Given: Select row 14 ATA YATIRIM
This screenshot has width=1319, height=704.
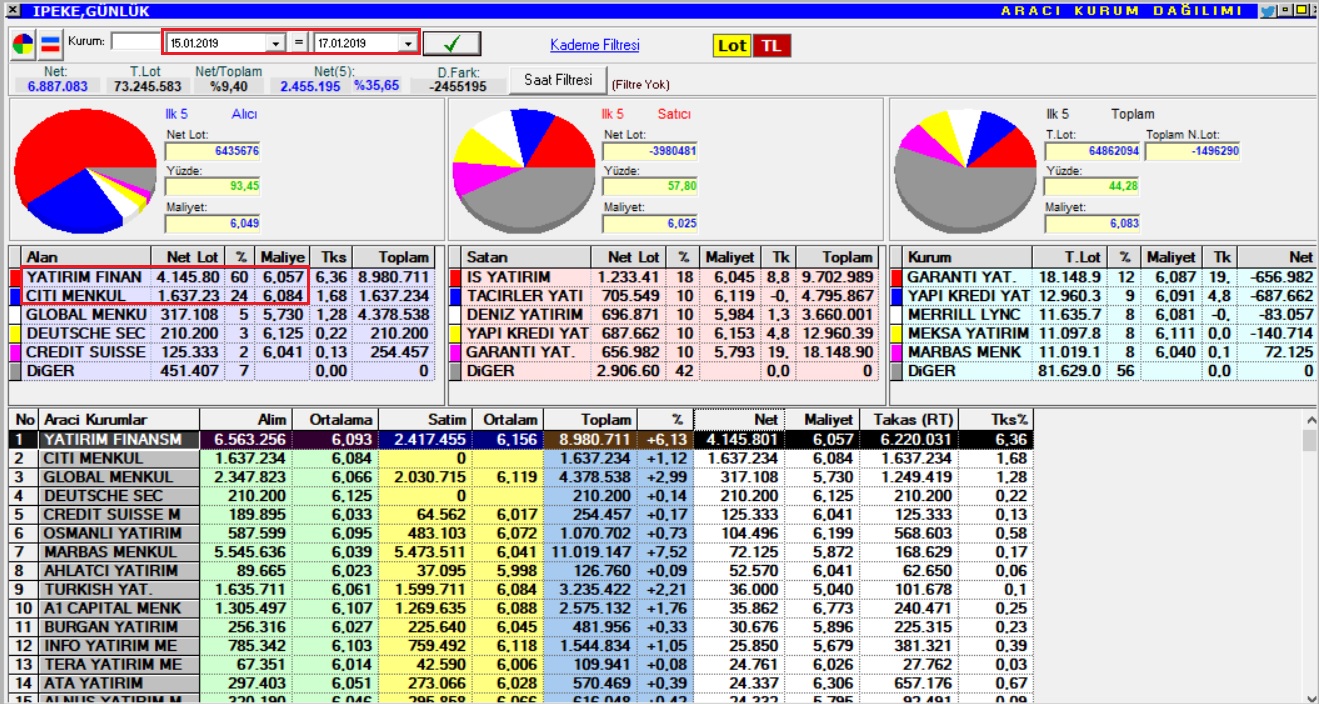Looking at the screenshot, I should [x=521, y=684].
